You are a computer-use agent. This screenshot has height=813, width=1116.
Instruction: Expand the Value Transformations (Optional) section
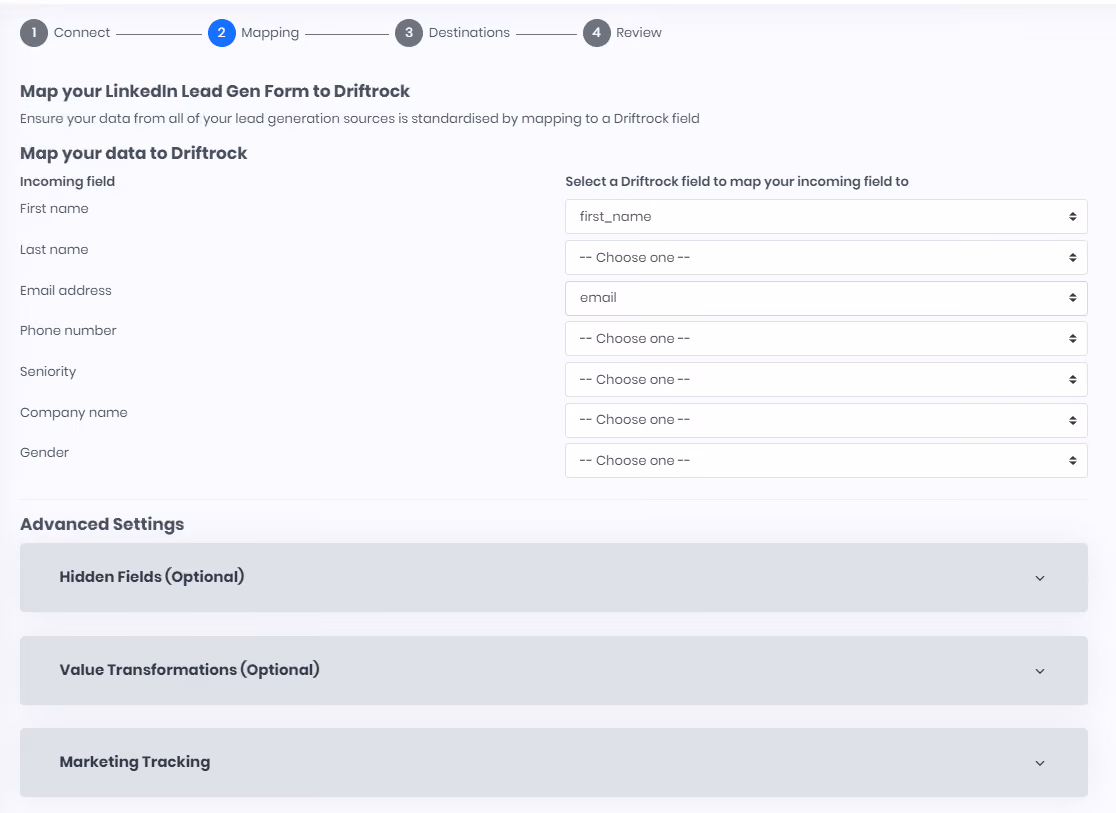(x=554, y=671)
